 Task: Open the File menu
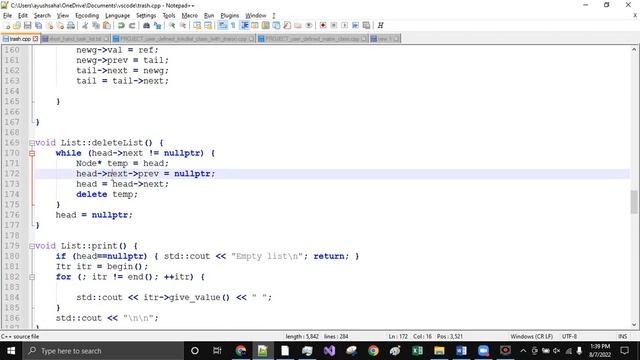point(7,16)
